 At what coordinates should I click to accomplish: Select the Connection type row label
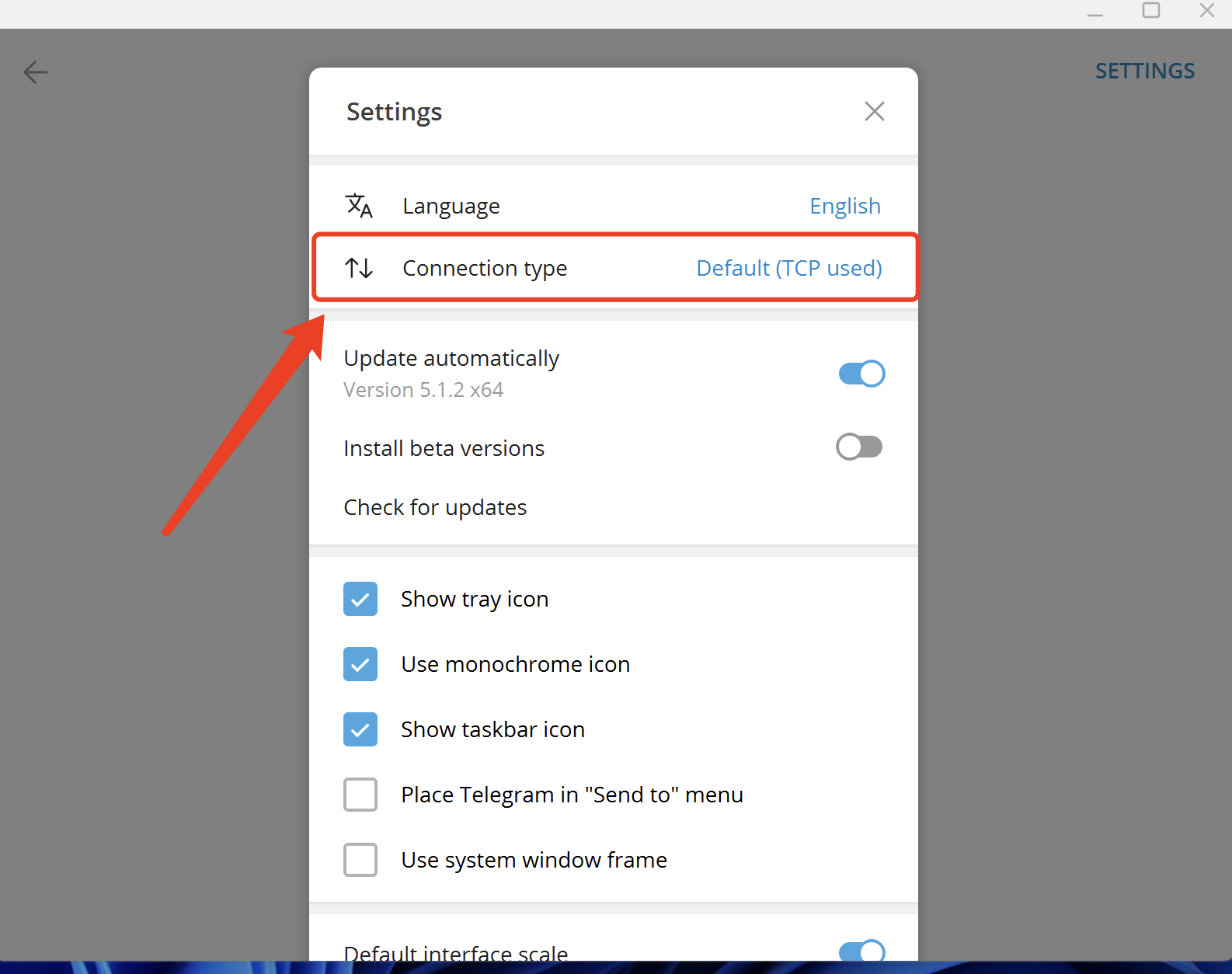(485, 268)
